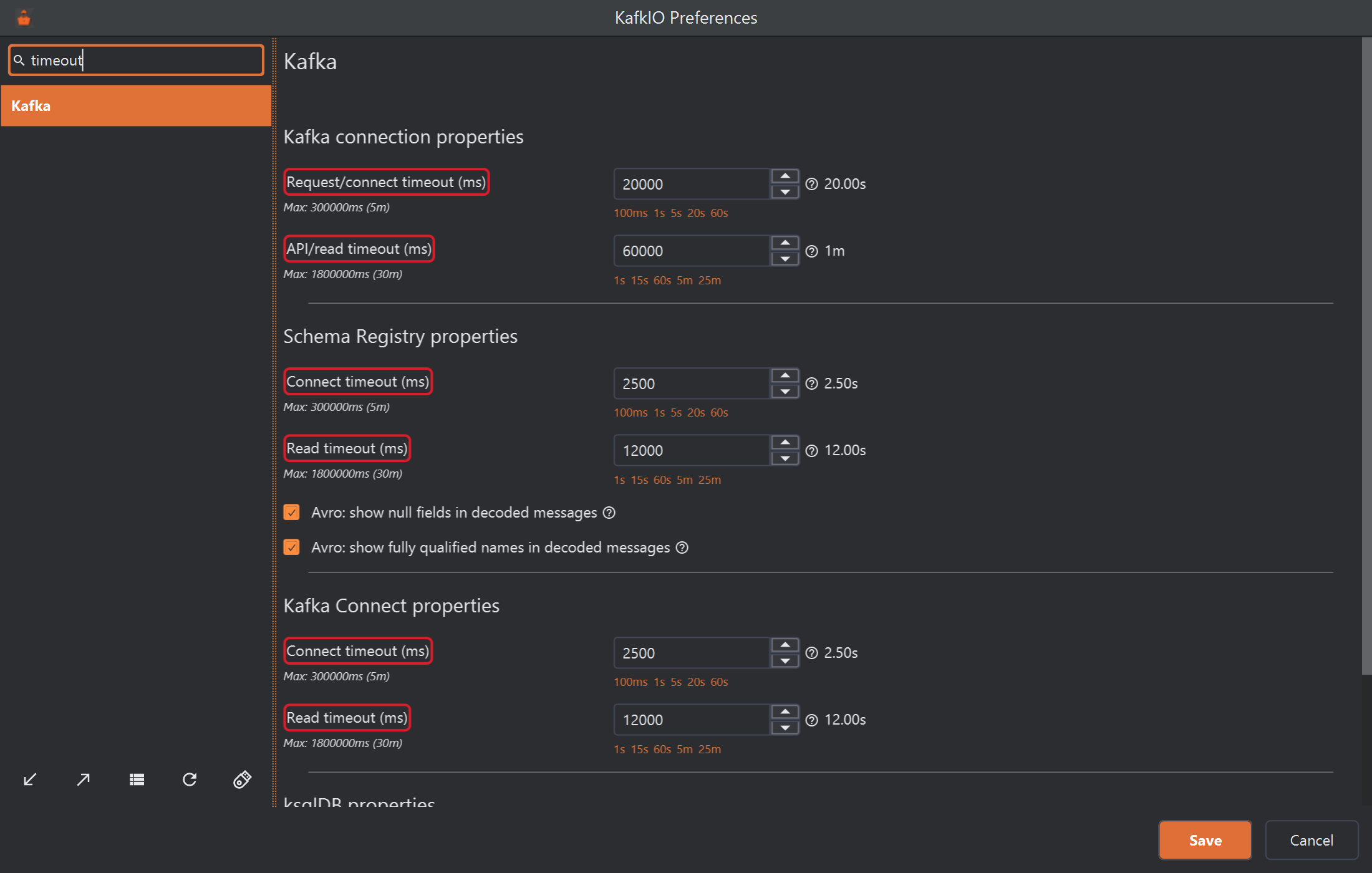Decrease API/read timeout with down arrow
Screen dimensions: 1372x873
(785, 258)
